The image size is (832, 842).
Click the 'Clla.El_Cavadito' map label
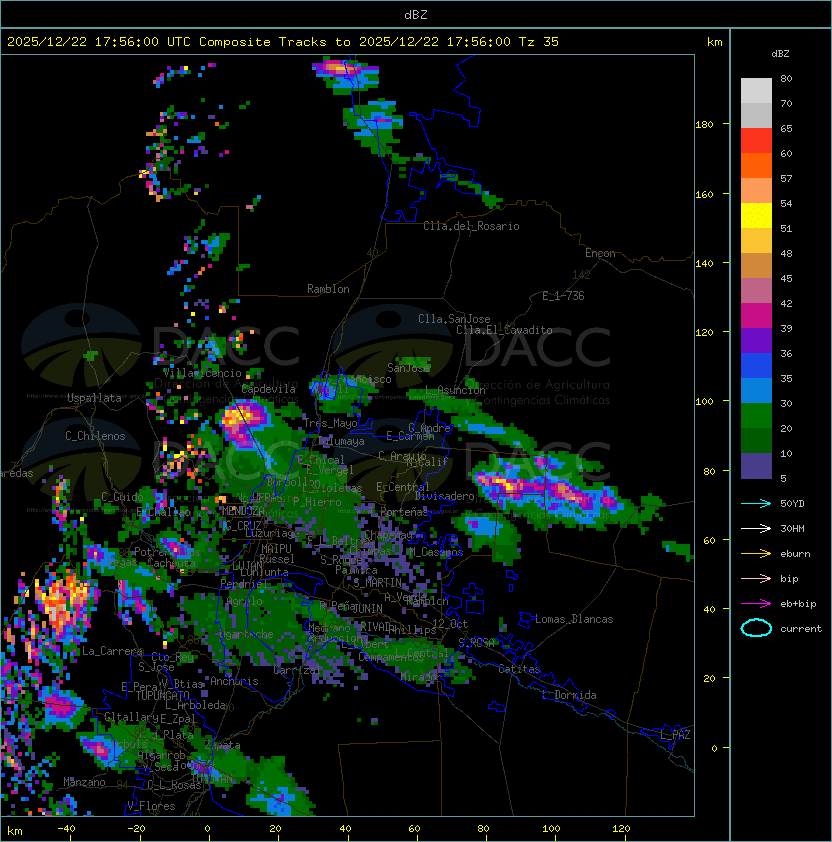tap(504, 330)
